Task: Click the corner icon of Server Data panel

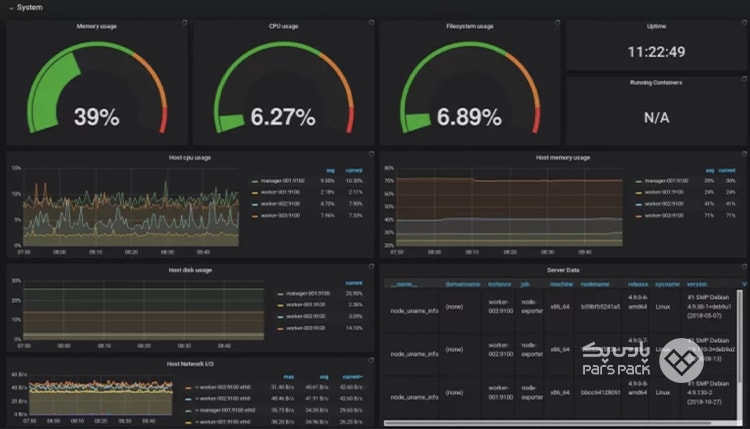Action: tap(744, 266)
